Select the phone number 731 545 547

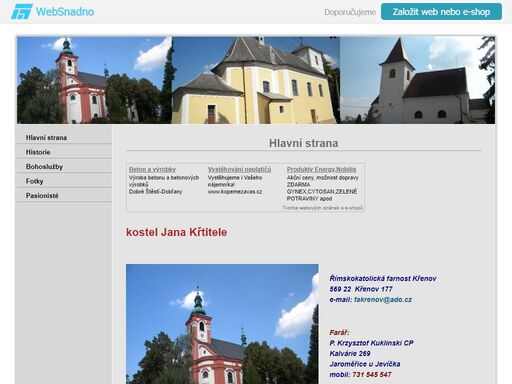pyautogui.click(x=372, y=375)
